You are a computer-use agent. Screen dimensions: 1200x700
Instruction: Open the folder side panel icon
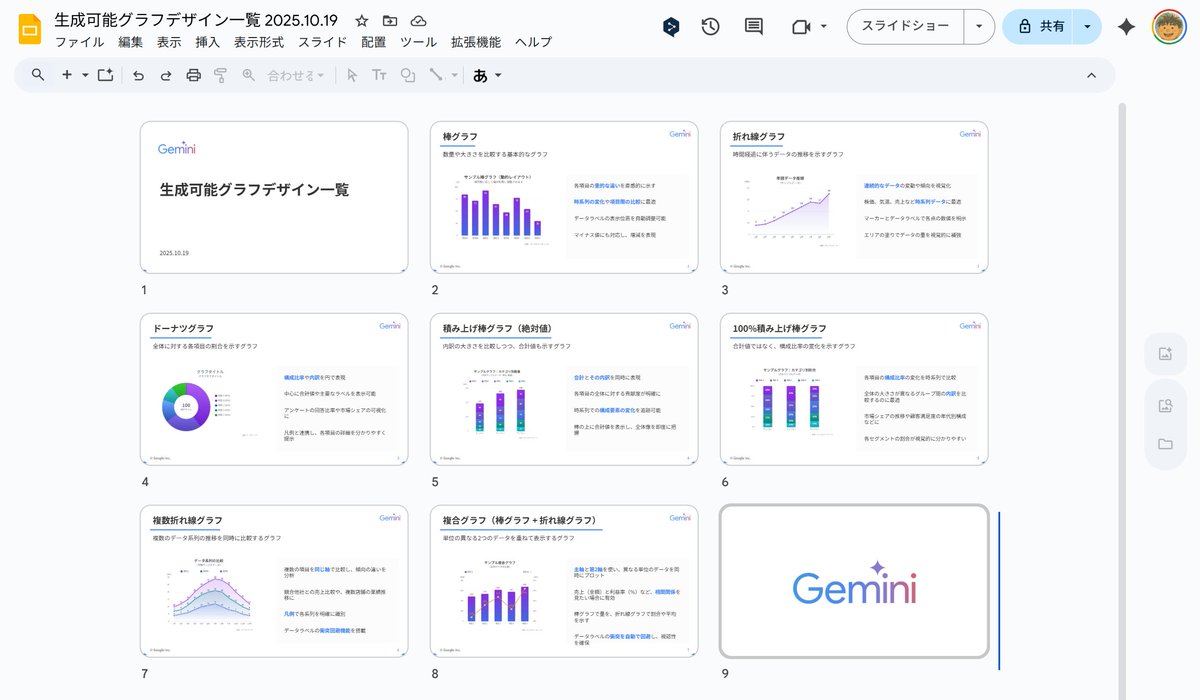(x=1165, y=444)
